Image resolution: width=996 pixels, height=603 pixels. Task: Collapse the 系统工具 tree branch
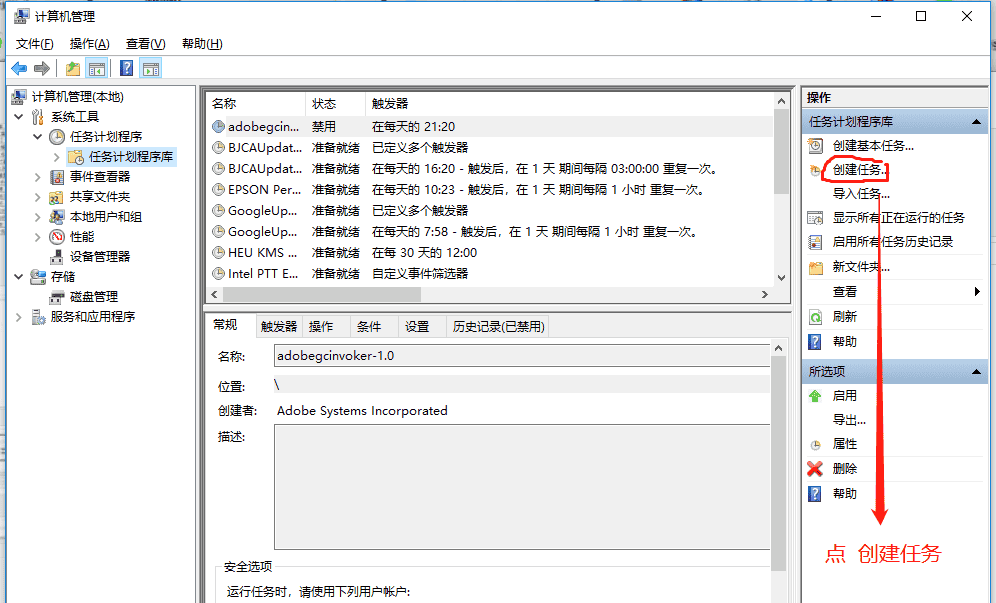click(20, 114)
